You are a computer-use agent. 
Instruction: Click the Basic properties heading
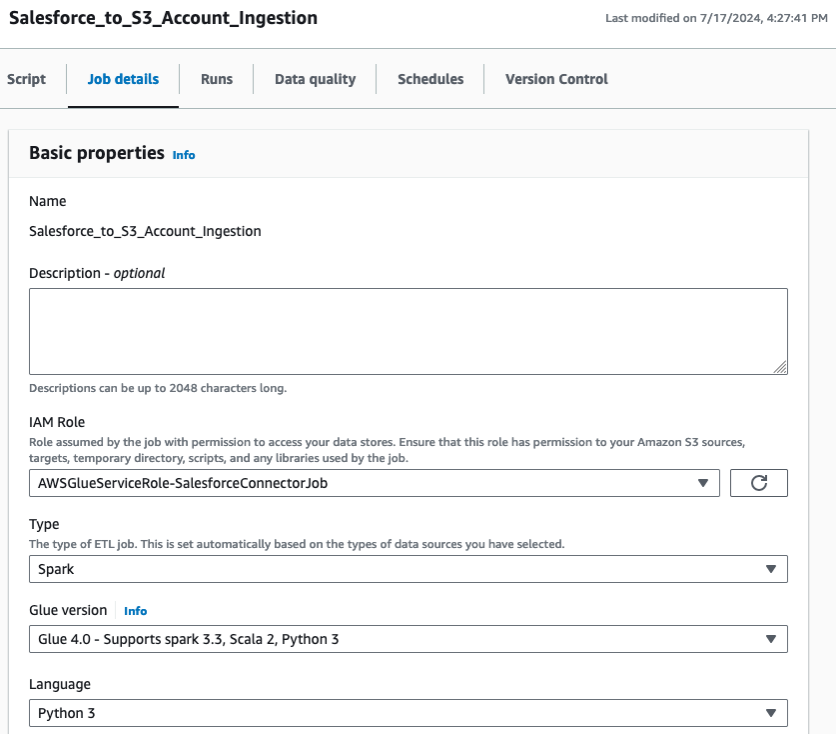click(97, 153)
